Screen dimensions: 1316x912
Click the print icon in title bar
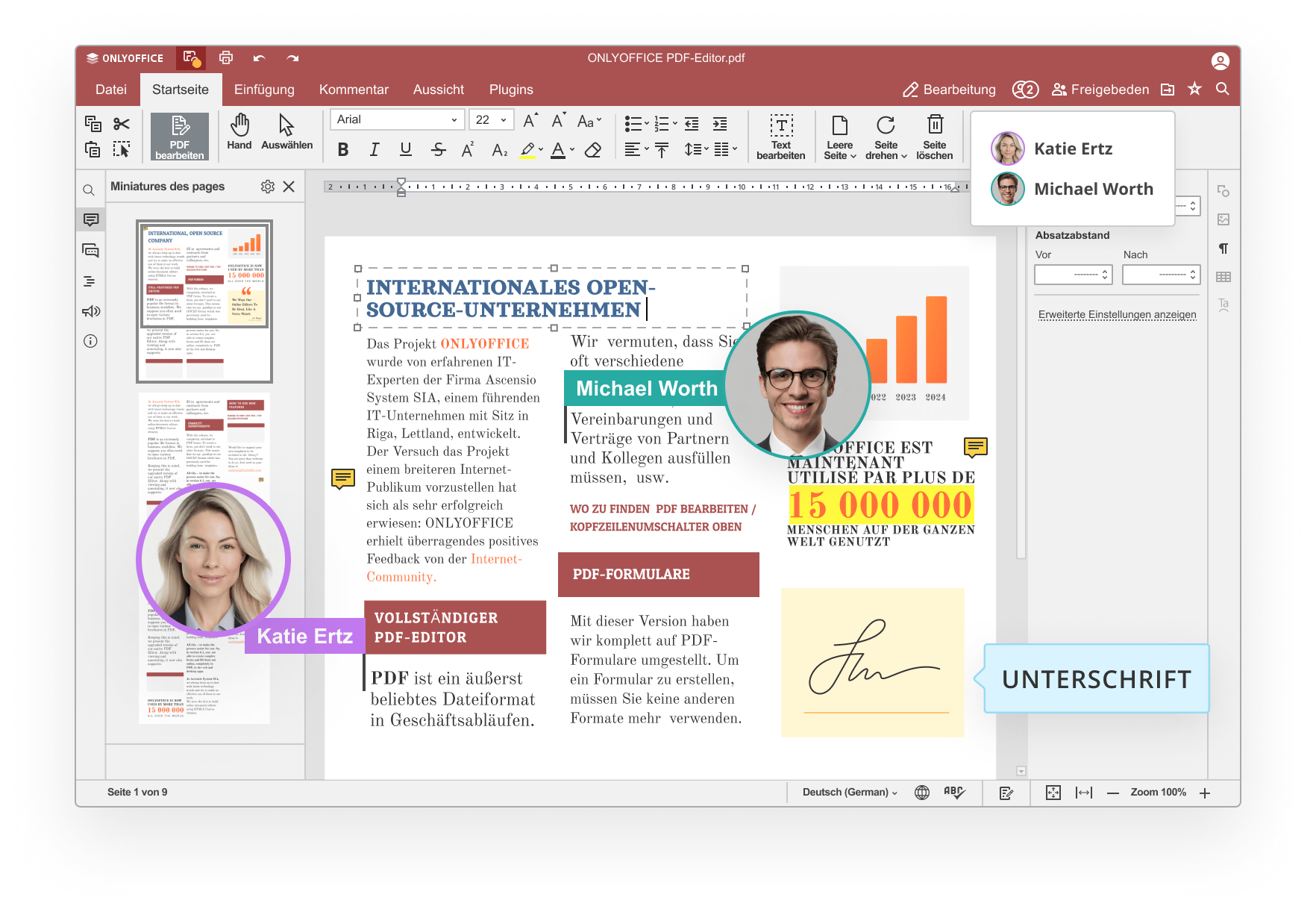[226, 57]
